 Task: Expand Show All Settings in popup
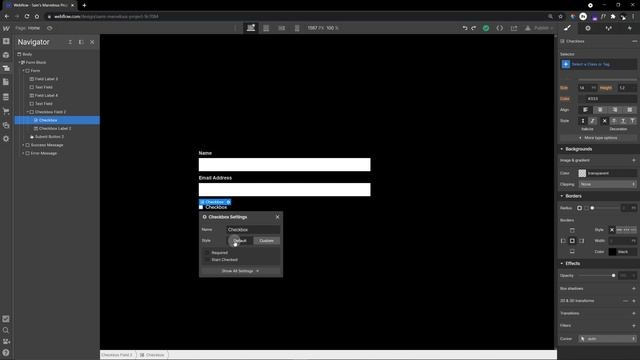coord(240,271)
